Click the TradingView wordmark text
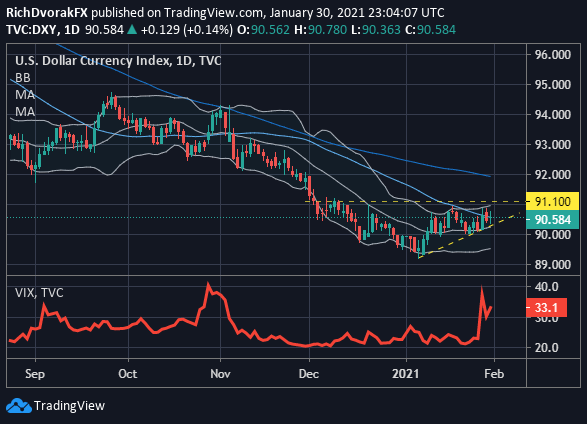587x424 pixels. coord(69,406)
